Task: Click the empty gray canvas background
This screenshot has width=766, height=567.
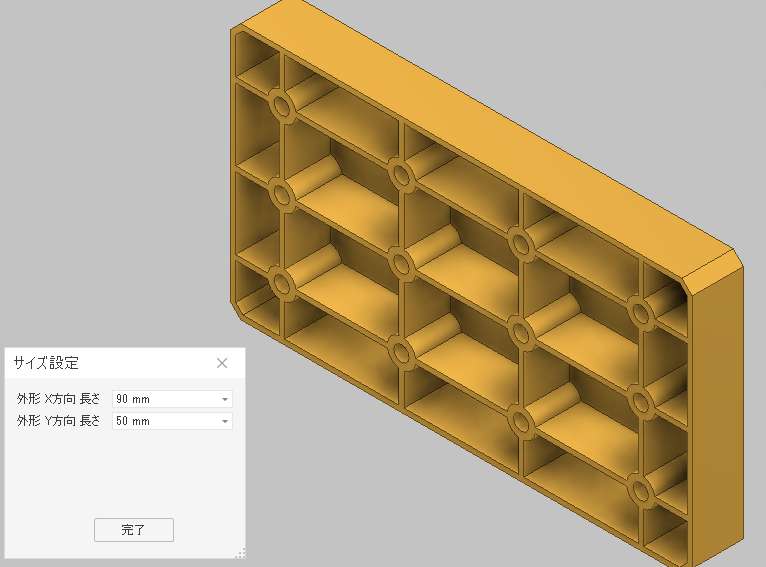Action: coord(100,150)
